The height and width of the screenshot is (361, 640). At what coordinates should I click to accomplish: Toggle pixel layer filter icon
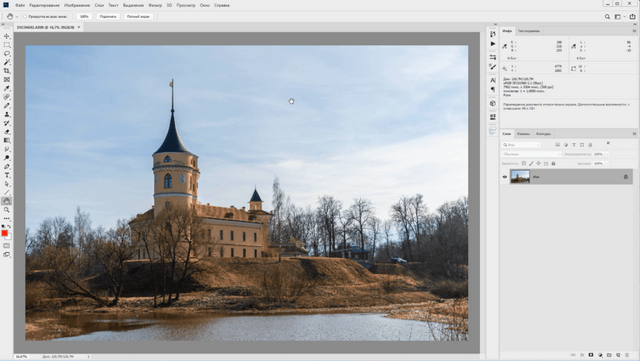[x=558, y=145]
